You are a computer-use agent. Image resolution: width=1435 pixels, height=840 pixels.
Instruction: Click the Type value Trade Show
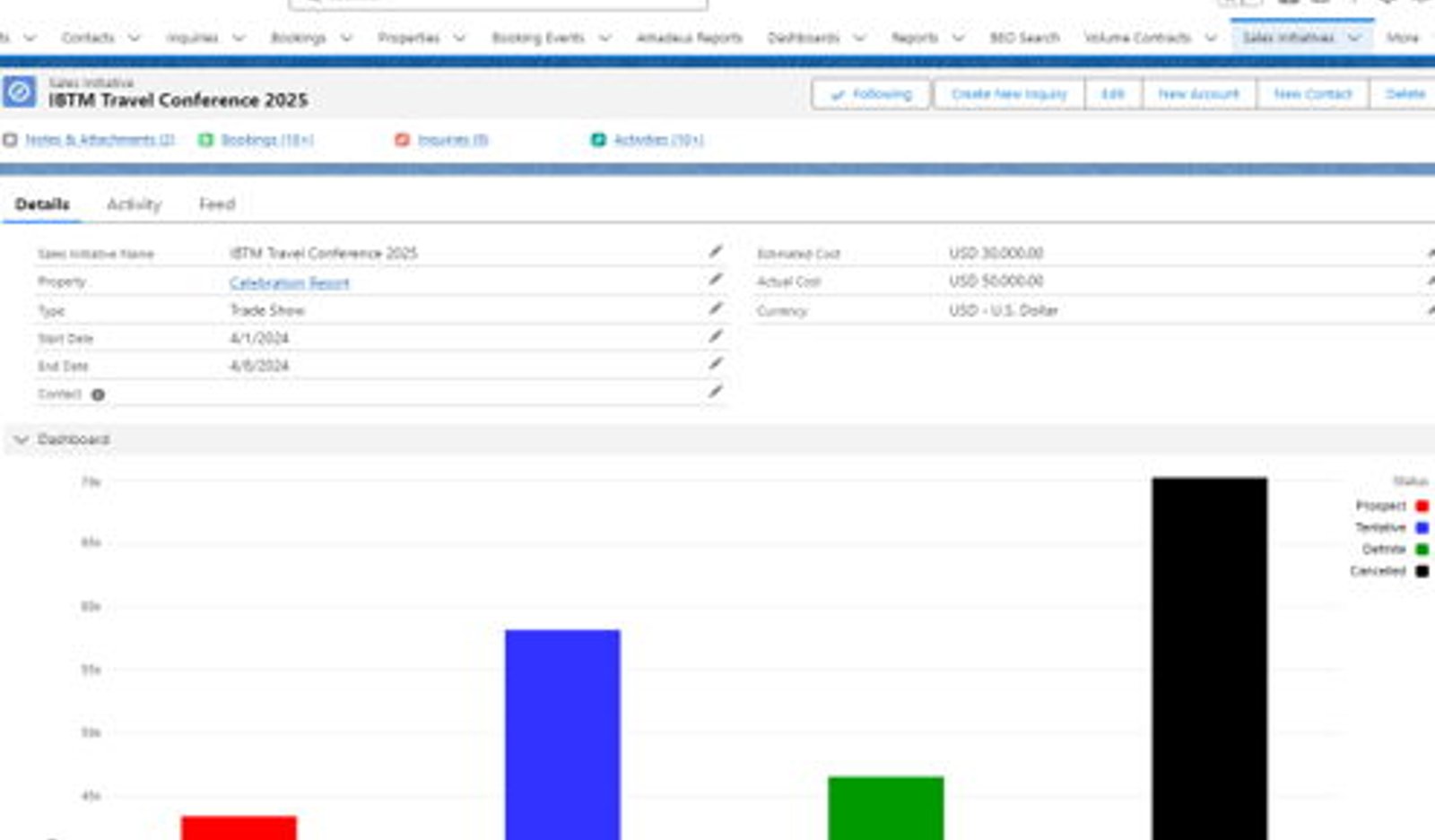pos(267,310)
